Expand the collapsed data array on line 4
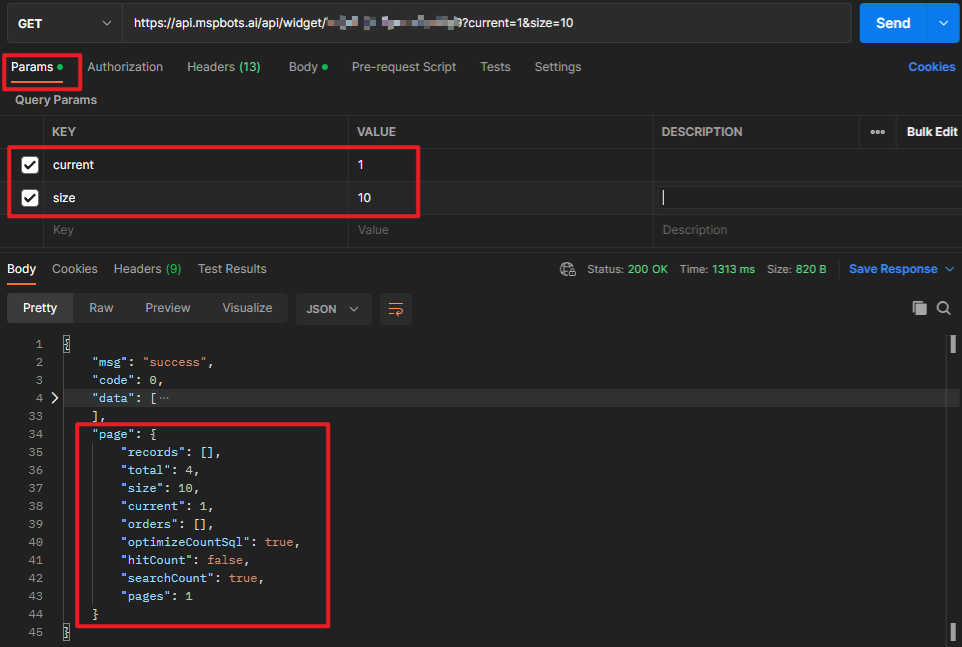This screenshot has height=647, width=962. point(54,398)
